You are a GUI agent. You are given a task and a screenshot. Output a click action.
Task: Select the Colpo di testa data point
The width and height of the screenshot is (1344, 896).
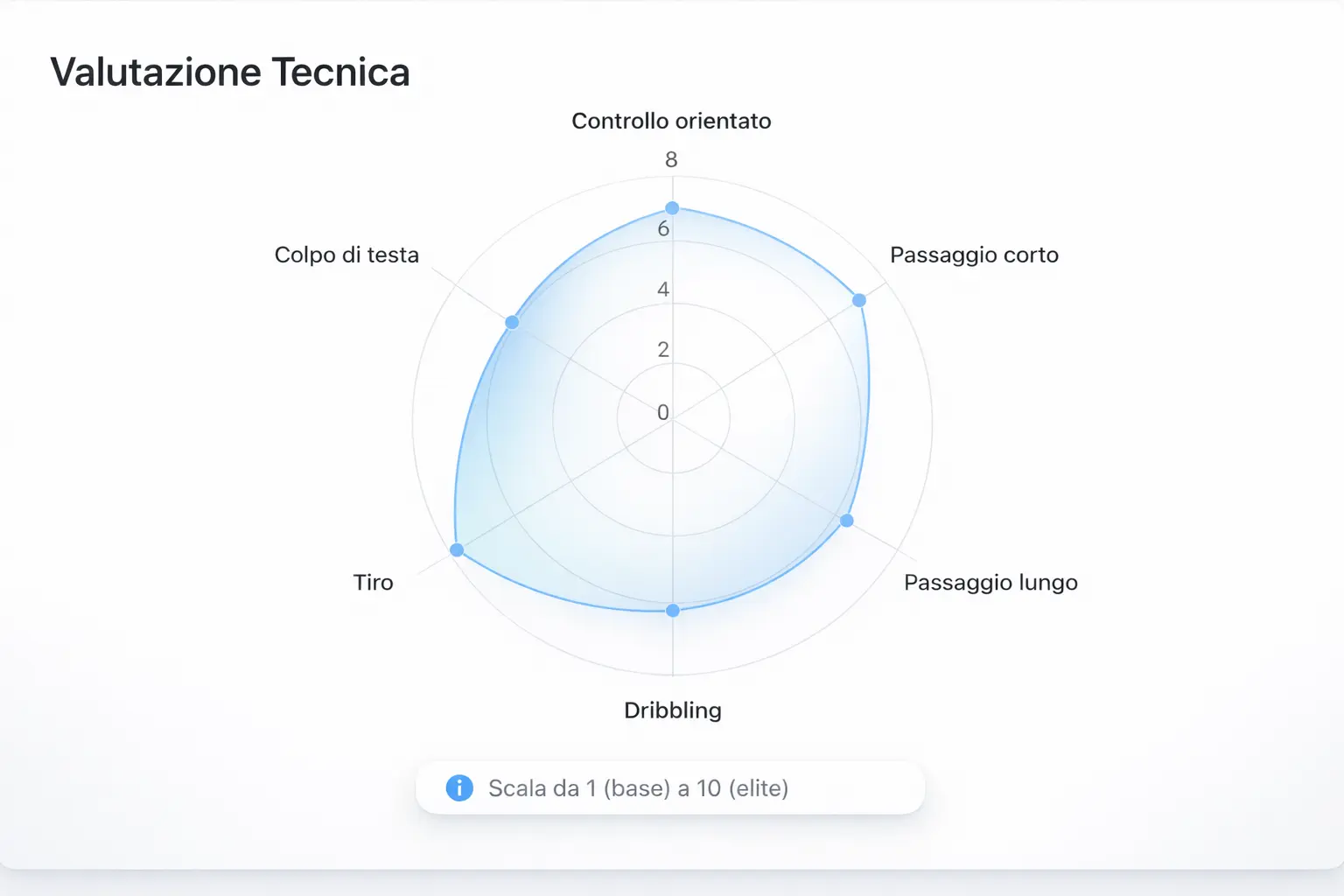(x=513, y=322)
